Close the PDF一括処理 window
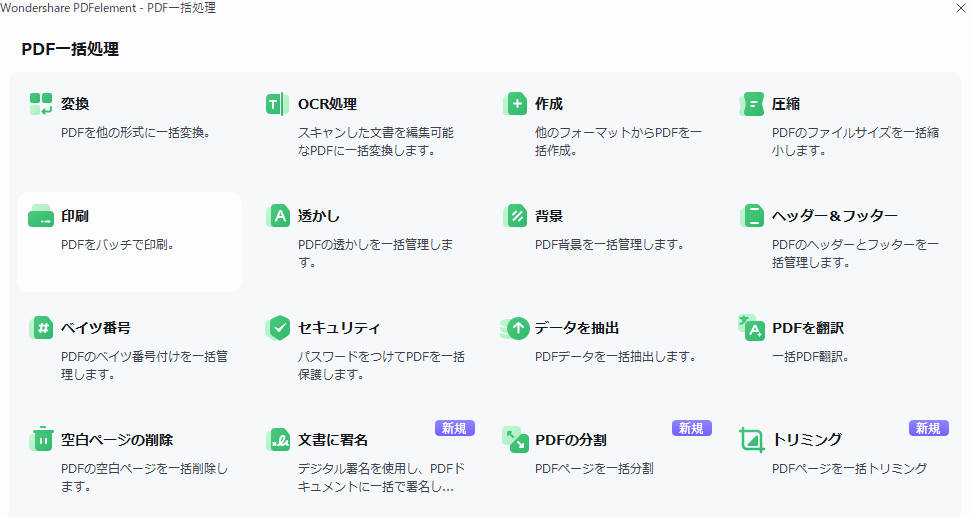971x517 pixels. [x=960, y=7]
